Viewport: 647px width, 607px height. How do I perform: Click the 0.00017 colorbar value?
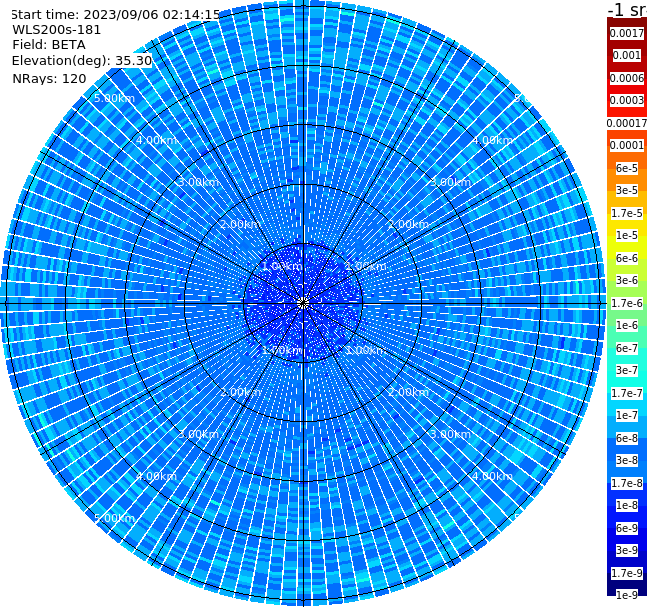click(x=627, y=123)
